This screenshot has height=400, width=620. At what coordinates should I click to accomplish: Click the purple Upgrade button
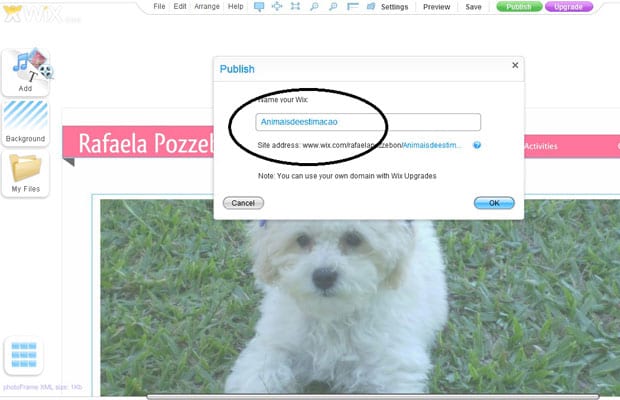click(x=569, y=6)
